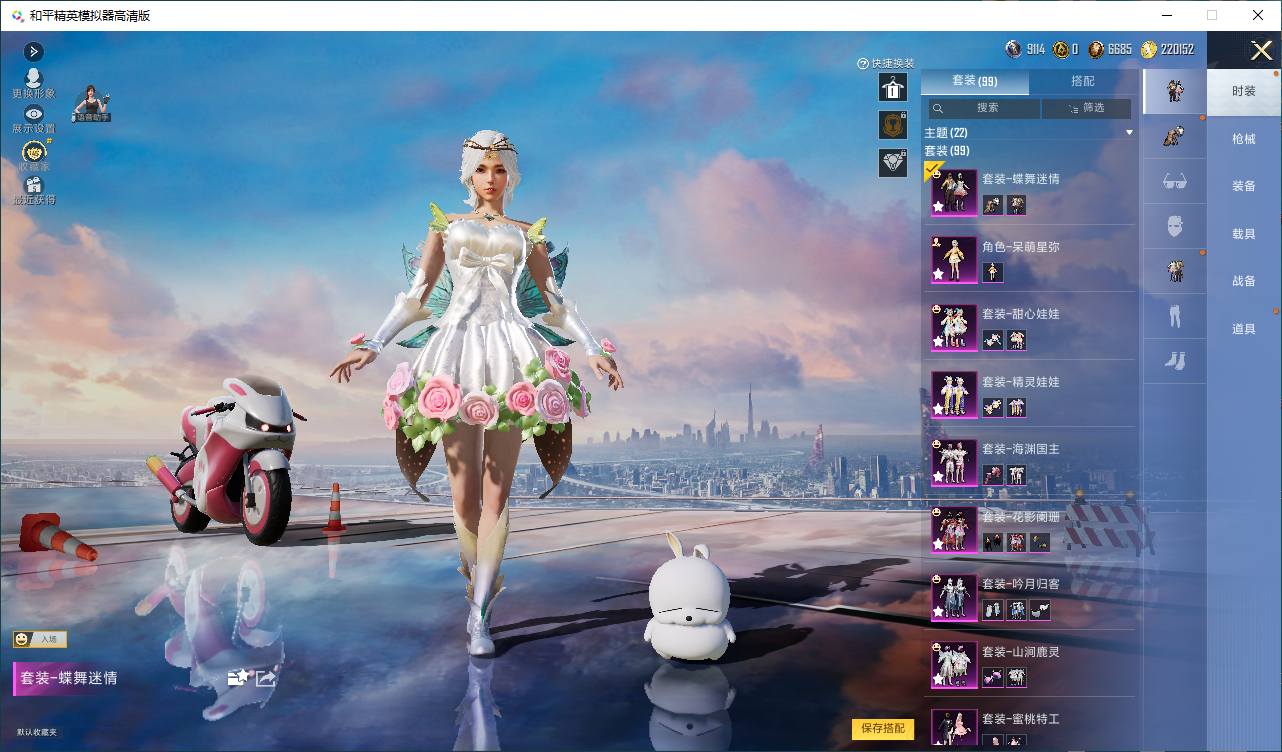Image resolution: width=1282 pixels, height=752 pixels.
Task: Open the 时装 fashion tab
Action: 1244,91
